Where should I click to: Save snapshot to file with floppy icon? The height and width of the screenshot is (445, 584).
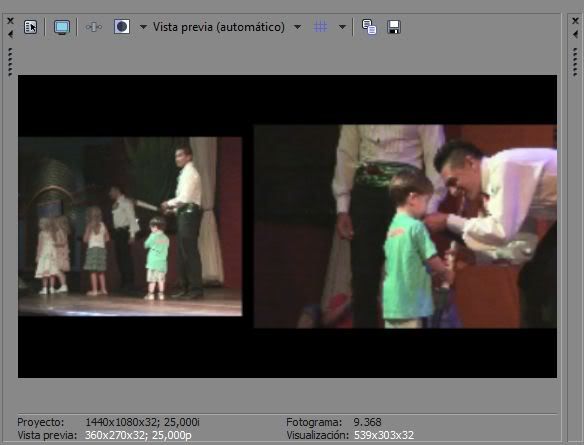point(394,27)
